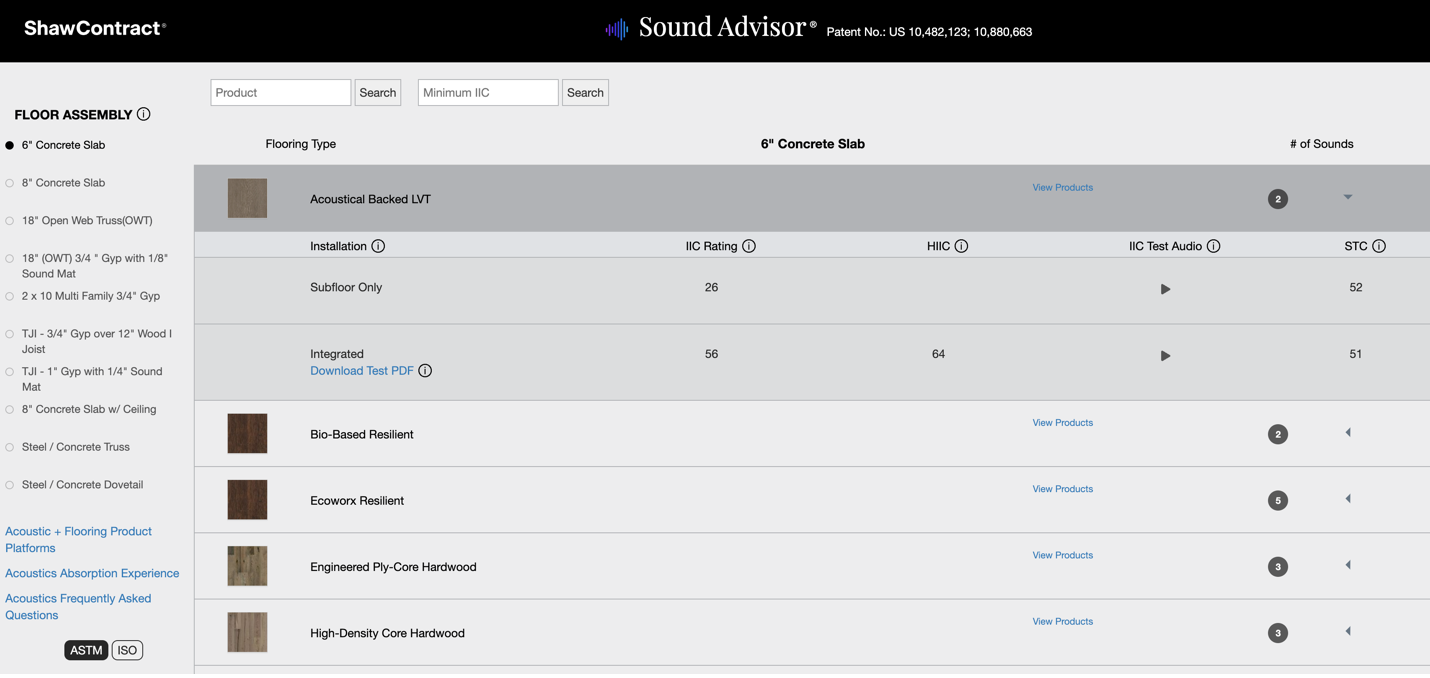Expand the Bio-Based Resilient row
This screenshot has width=1430, height=678.
tap(1348, 433)
